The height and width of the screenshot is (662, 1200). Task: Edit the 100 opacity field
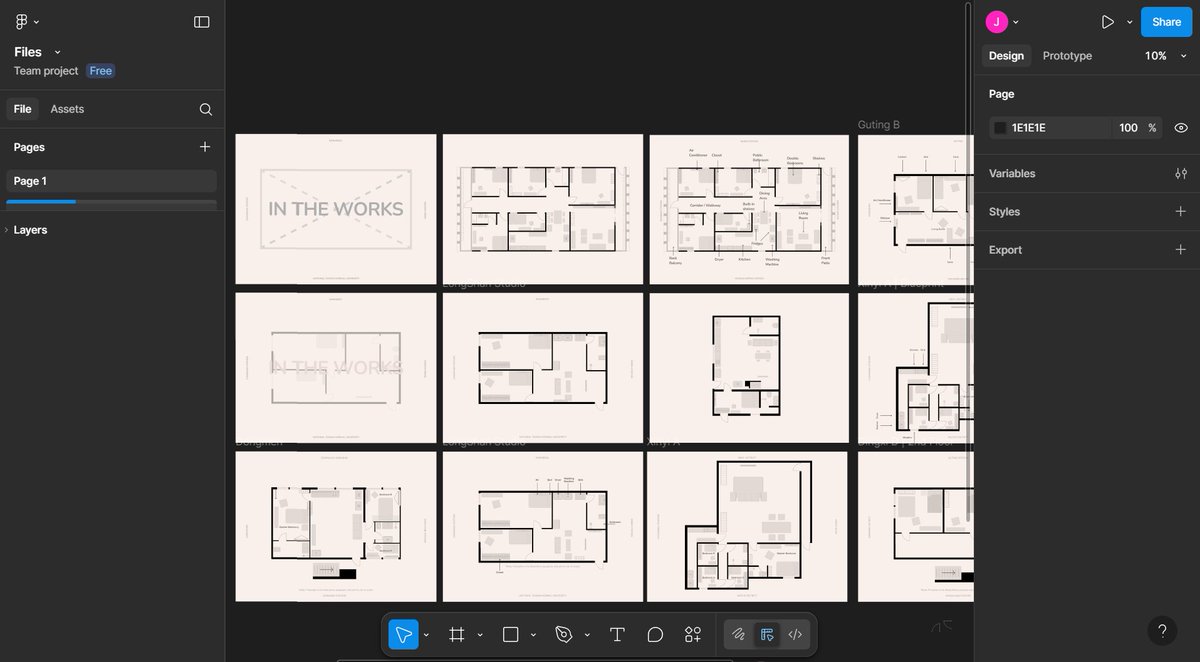(x=1128, y=128)
